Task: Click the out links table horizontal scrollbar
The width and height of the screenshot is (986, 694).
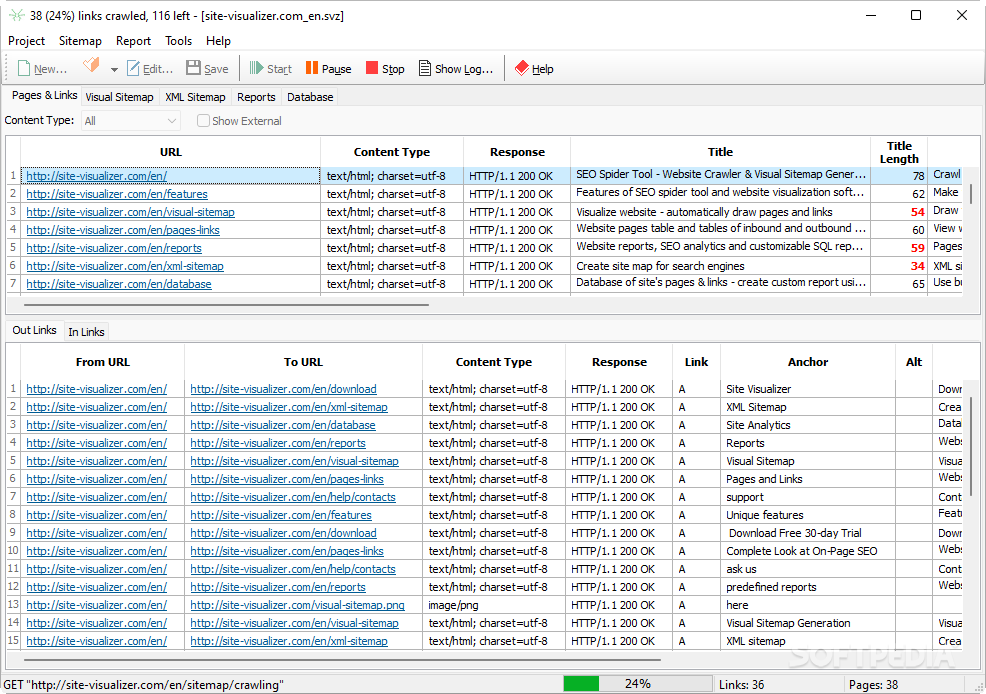Action: point(342,660)
